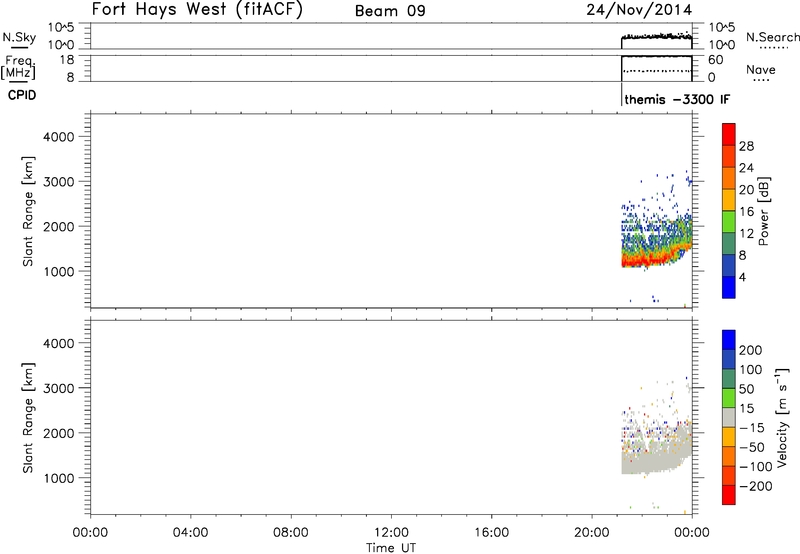
Task: Click the 'Slant Range [km]' label of the power panel
Action: point(28,211)
